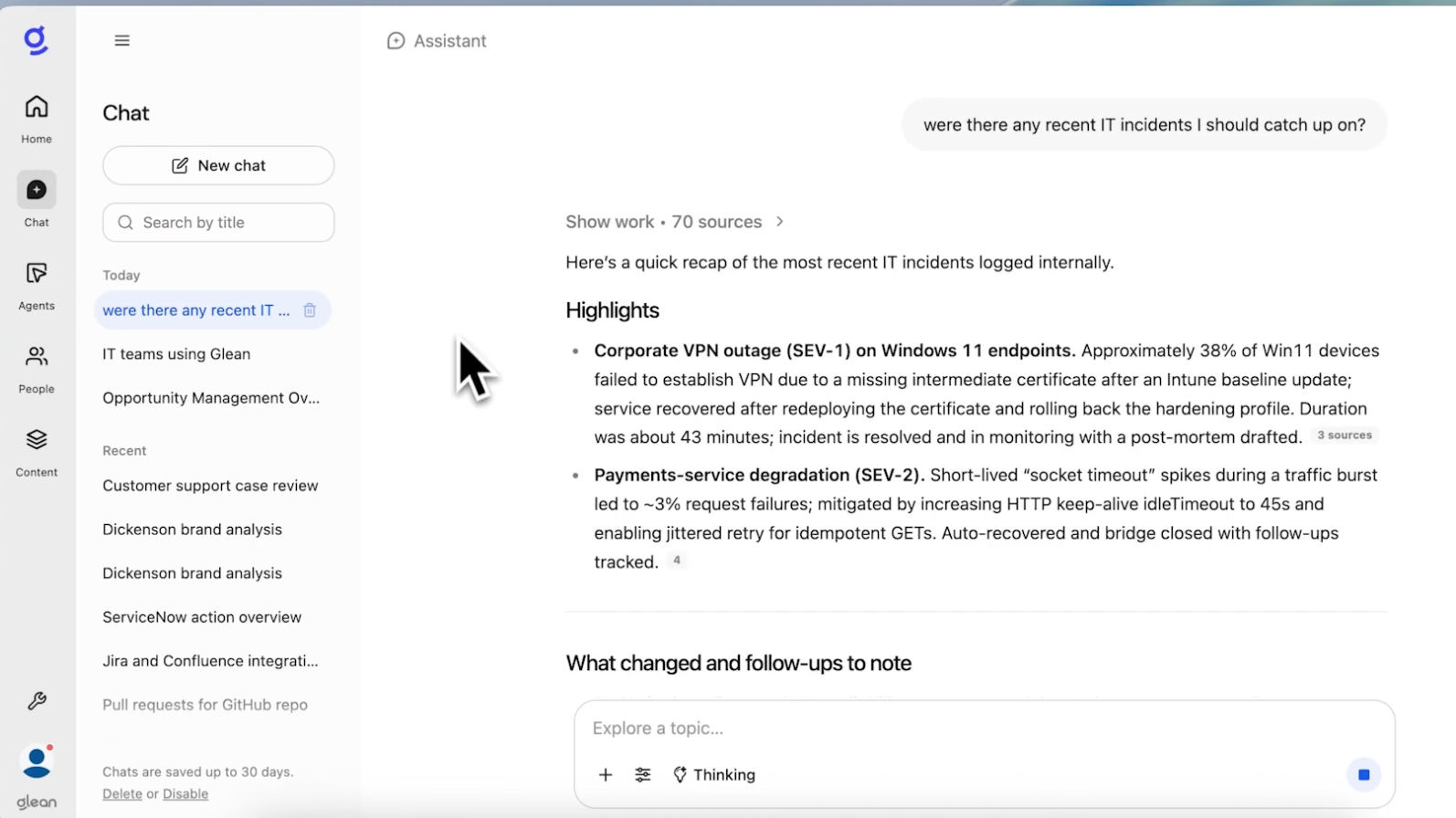The height and width of the screenshot is (818, 1456).
Task: Click the 'Chat' panel heading
Action: (x=126, y=113)
